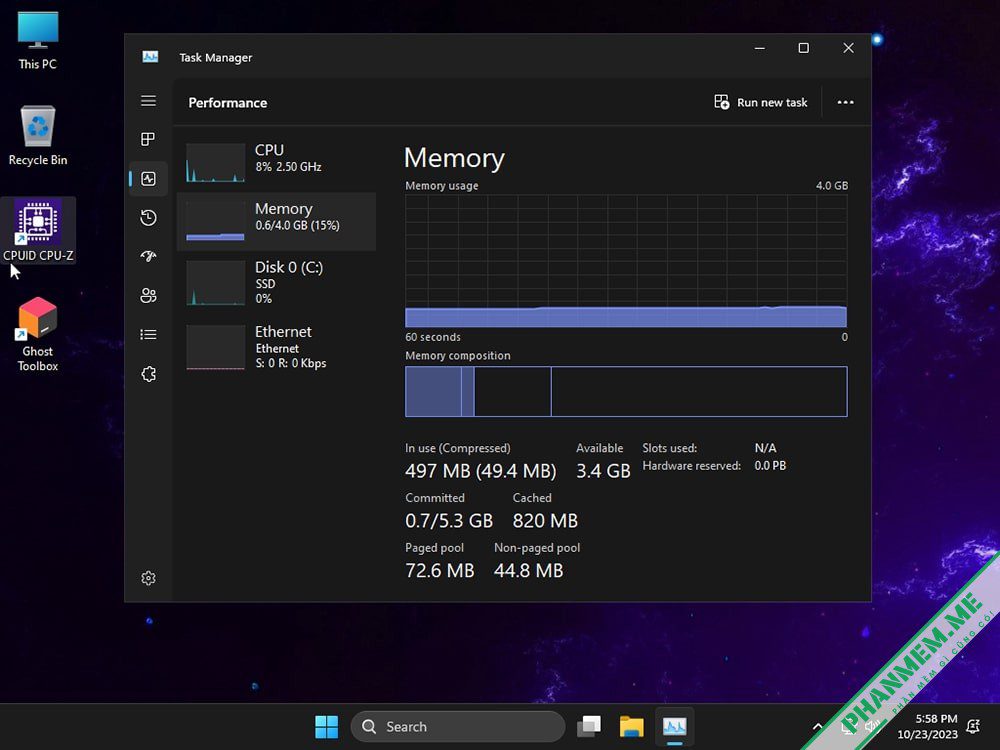Click the "820 MB" cached value

(x=545, y=521)
